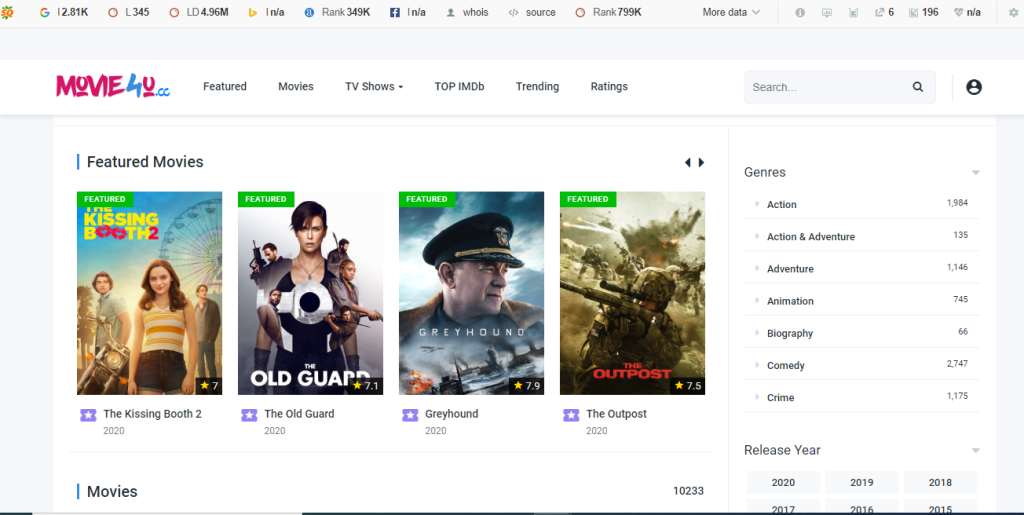Image resolution: width=1024 pixels, height=515 pixels.
Task: Click LD 4.96M metric in SEO bar
Action: (199, 12)
